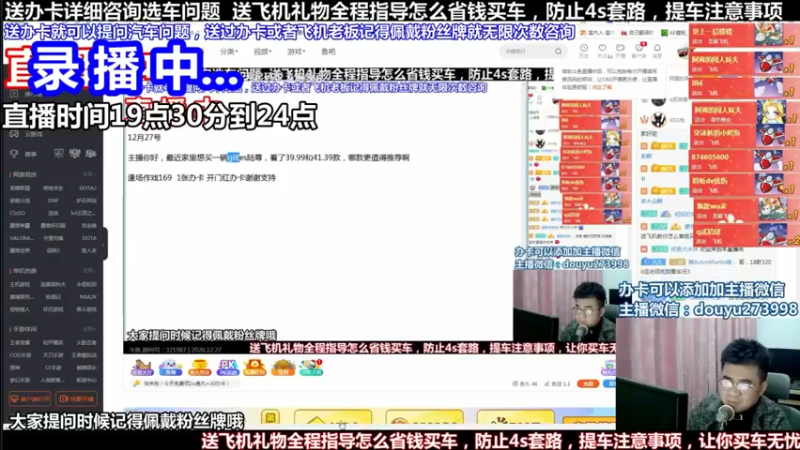This screenshot has height=450, width=800.
Task: Open the user avatar in the header
Action: (683, 52)
